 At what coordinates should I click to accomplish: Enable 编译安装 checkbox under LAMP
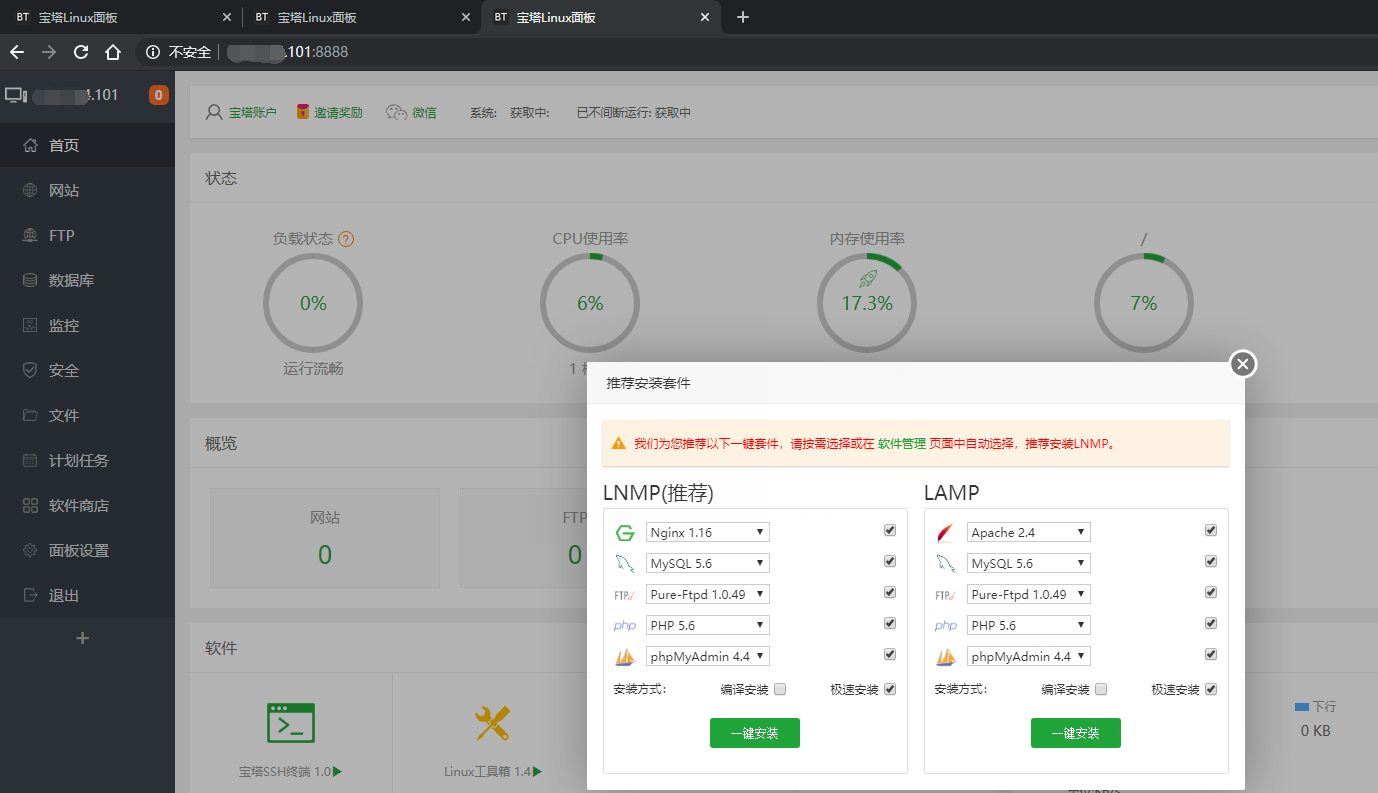coord(1101,689)
